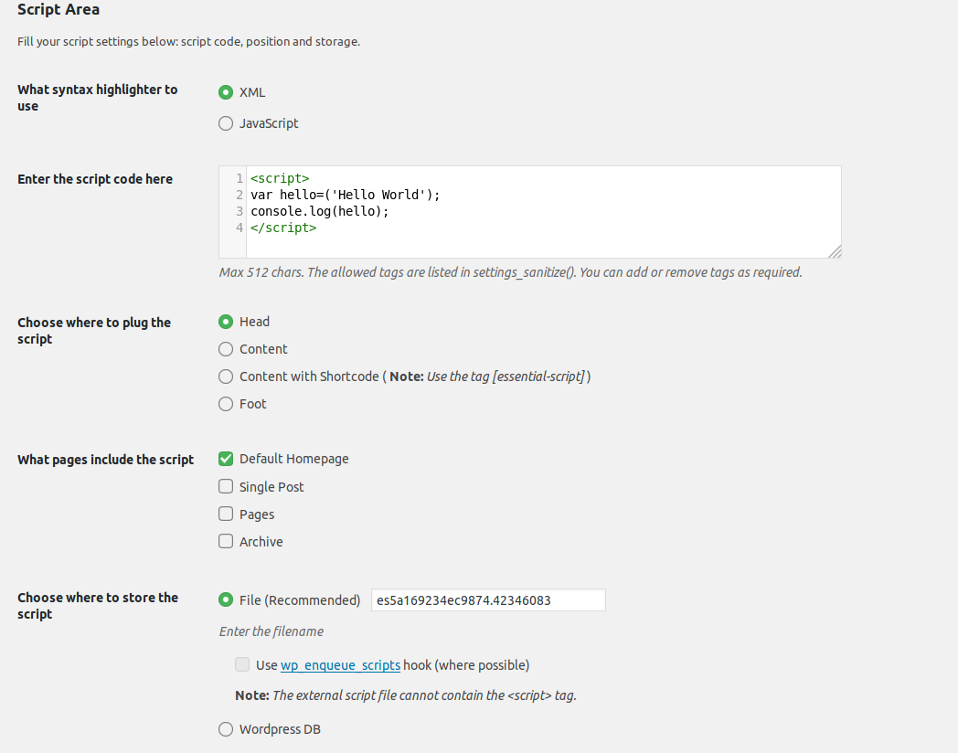Choose the plain Content radio option

pyautogui.click(x=226, y=349)
